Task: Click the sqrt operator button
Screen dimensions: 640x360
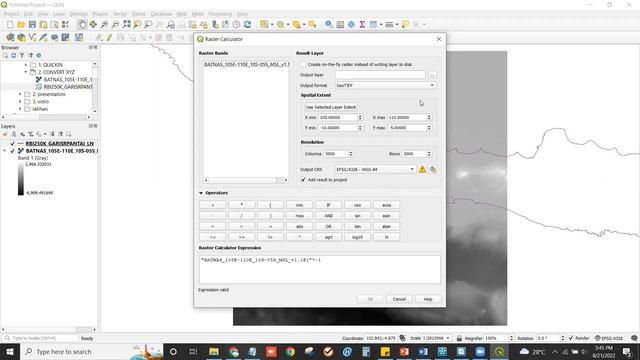Action: pos(329,237)
